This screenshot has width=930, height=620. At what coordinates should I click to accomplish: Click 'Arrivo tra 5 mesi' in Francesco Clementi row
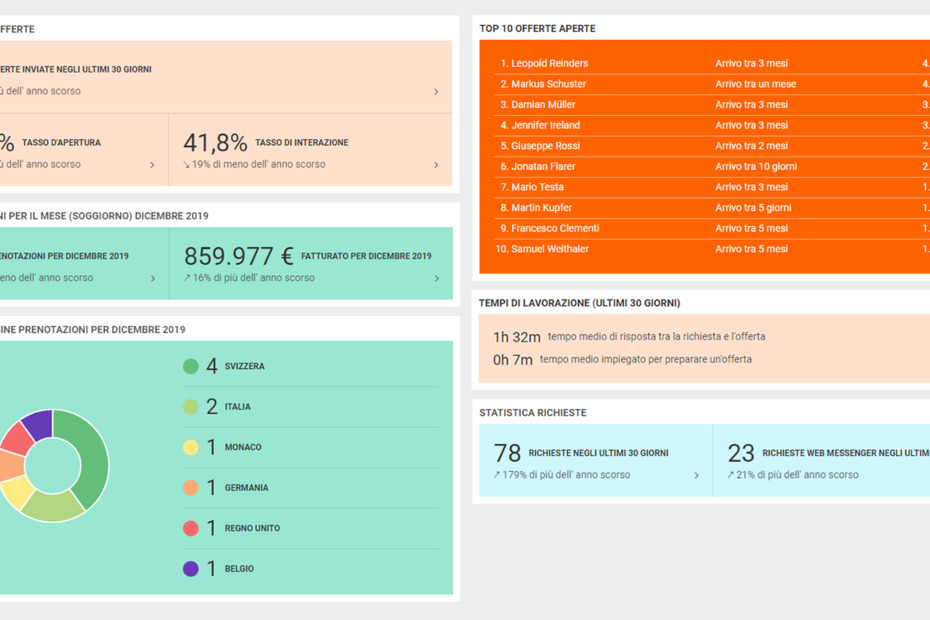point(751,228)
